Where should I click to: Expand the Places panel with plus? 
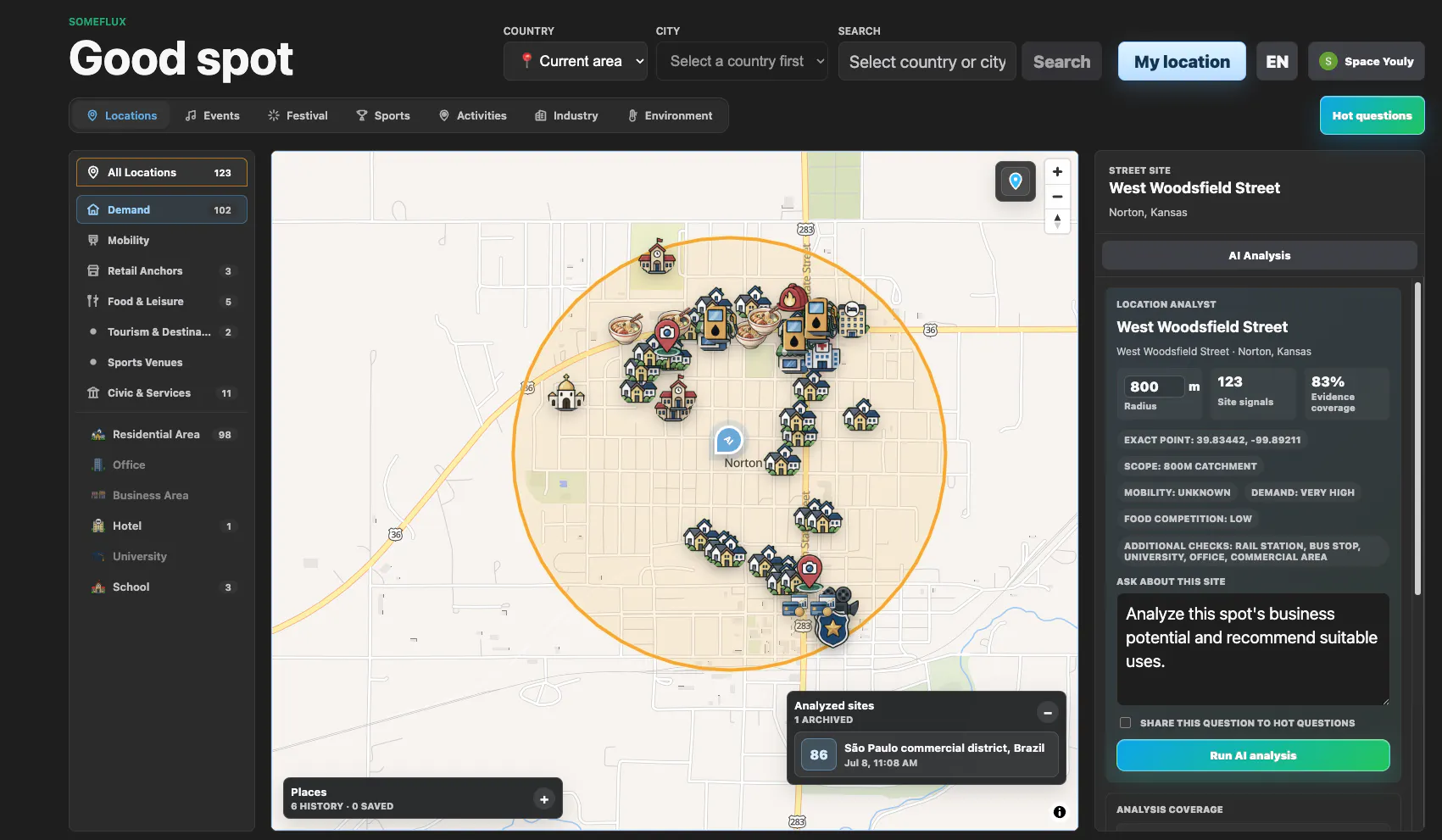(544, 799)
